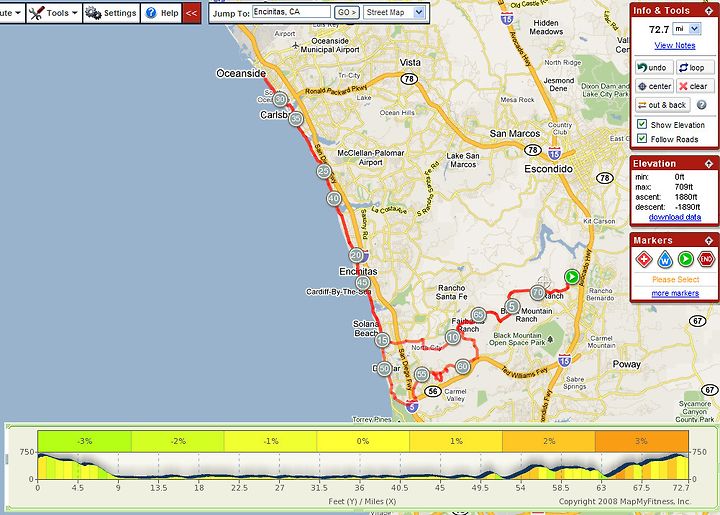Click the Jump To location field
Viewport: 720px width, 515px height.
pyautogui.click(x=291, y=12)
